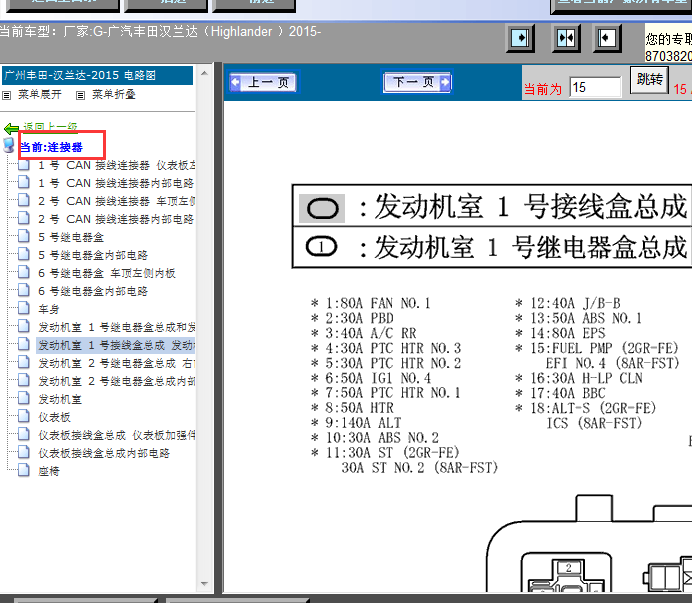Click legend title 发动机室 1 号继电器盒总成
The width and height of the screenshot is (692, 603).
531,247
